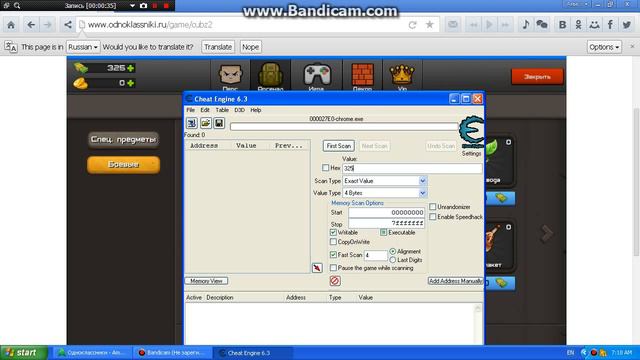
Task: Toggle the Writable checkbox
Action: coord(333,232)
